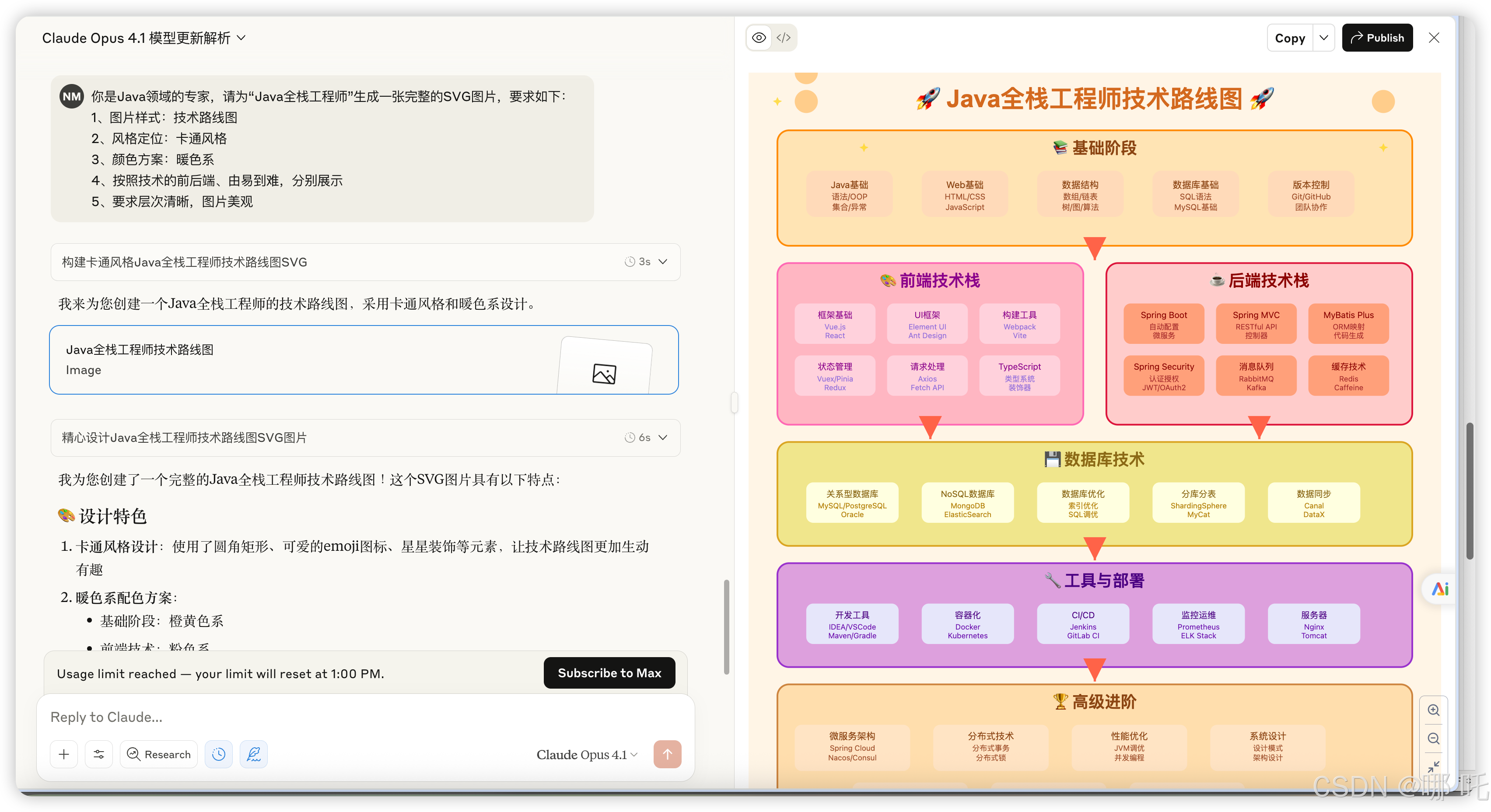Zoom in on the artifact preview
The width and height of the screenshot is (1491, 812).
coord(1434,710)
